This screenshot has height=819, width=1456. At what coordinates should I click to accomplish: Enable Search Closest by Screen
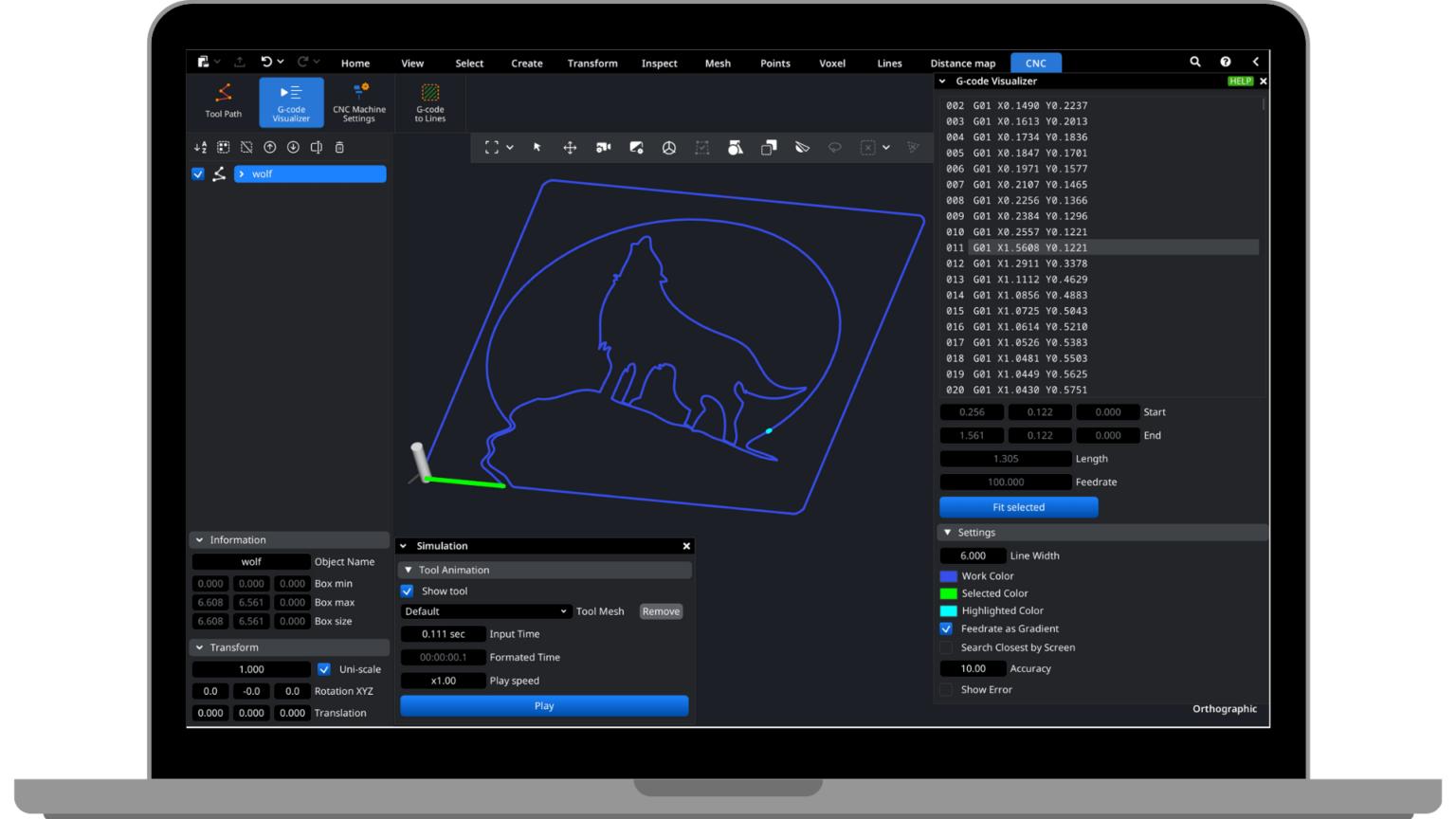946,648
